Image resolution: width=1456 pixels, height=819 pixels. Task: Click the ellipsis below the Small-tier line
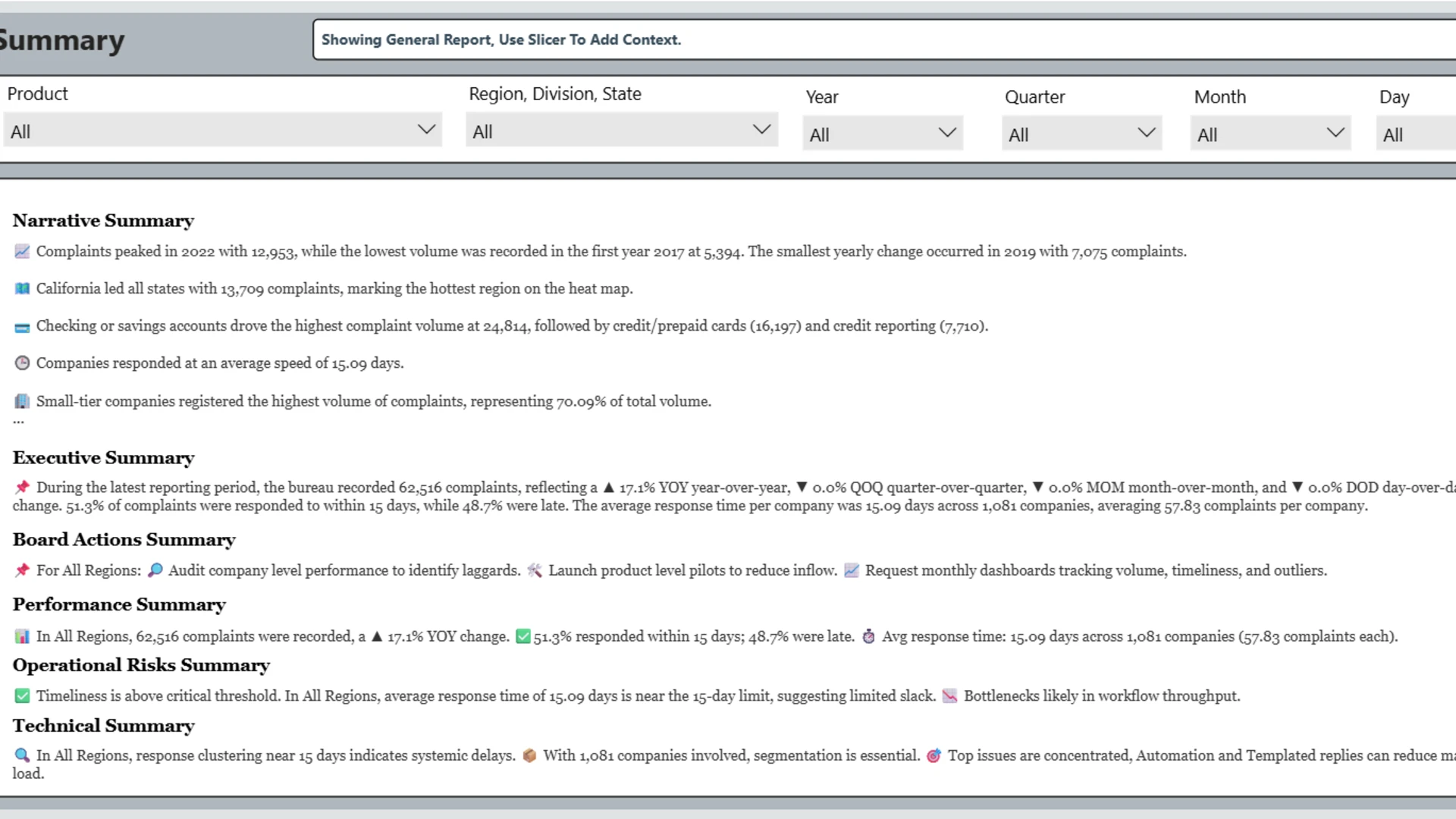(18, 421)
